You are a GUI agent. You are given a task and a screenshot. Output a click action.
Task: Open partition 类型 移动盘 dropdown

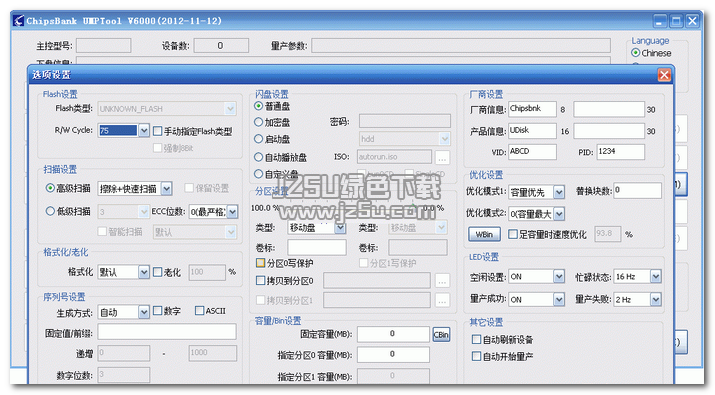340,228
